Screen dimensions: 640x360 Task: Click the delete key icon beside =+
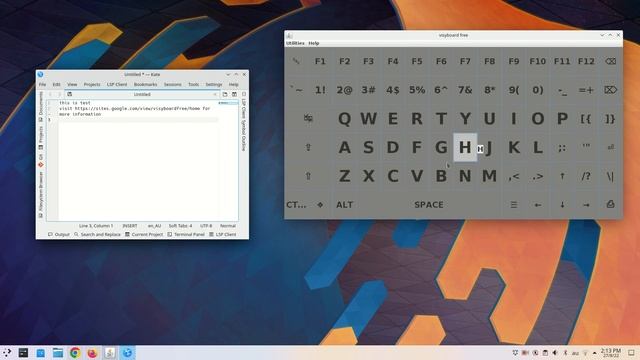[610, 90]
